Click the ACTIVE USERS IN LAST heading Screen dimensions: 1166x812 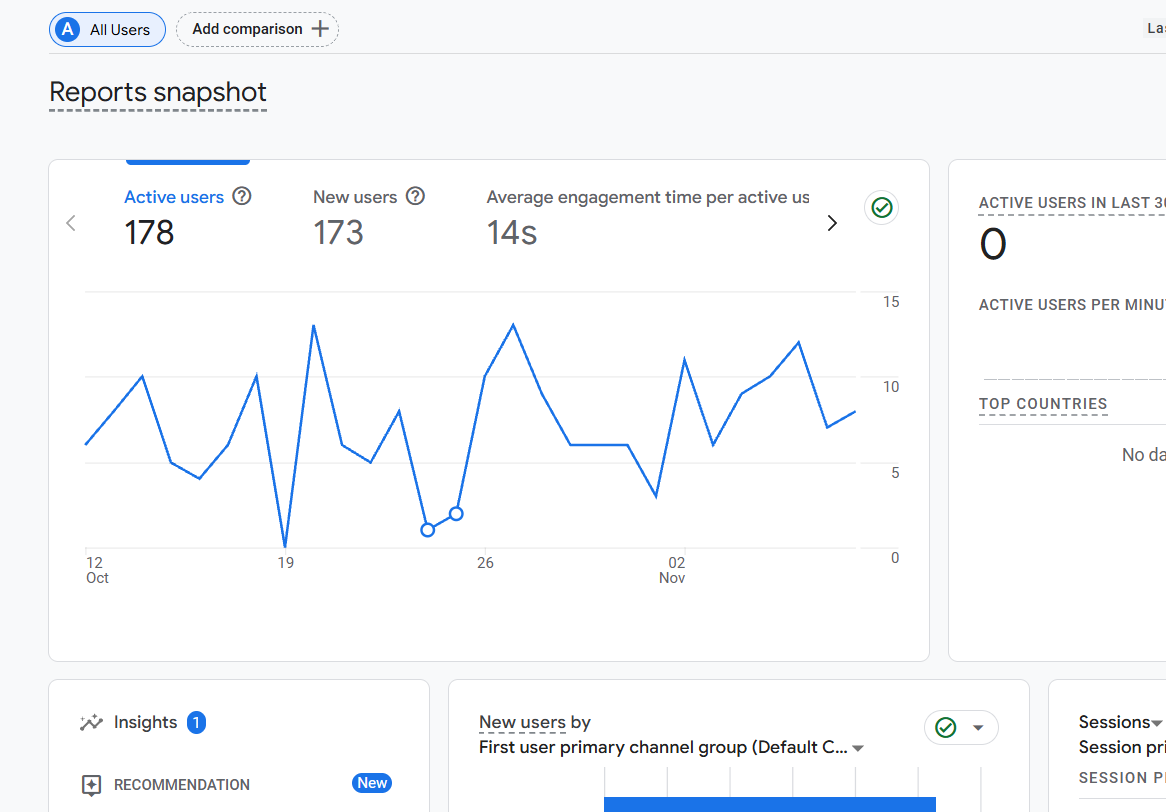click(1072, 203)
